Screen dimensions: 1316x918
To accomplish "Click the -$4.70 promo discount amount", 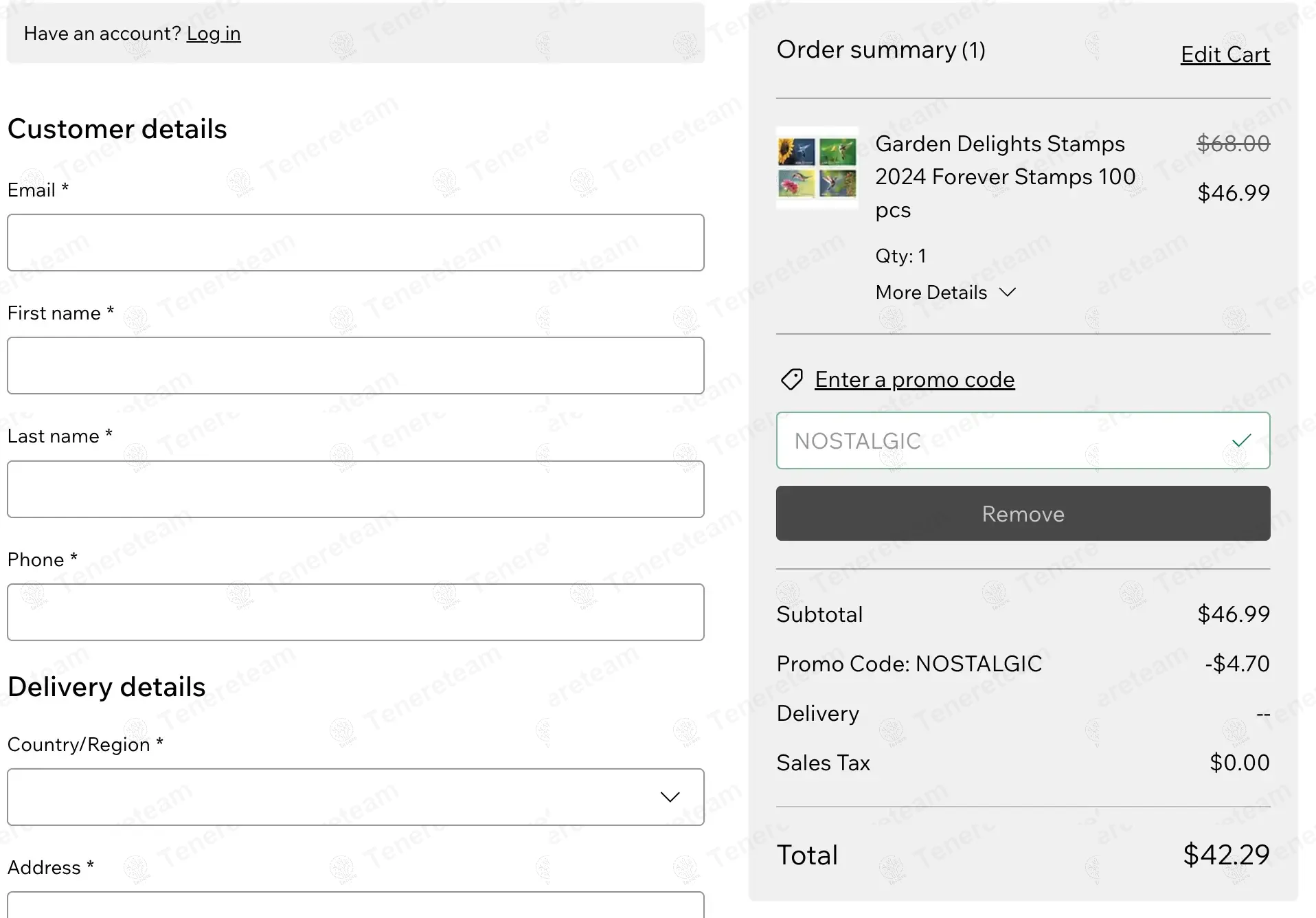I will point(1237,664).
